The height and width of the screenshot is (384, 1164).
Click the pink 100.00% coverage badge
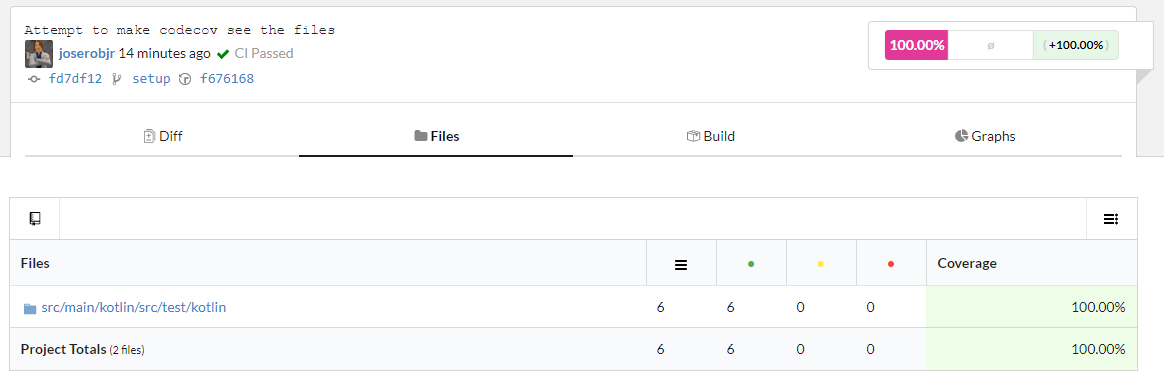916,45
